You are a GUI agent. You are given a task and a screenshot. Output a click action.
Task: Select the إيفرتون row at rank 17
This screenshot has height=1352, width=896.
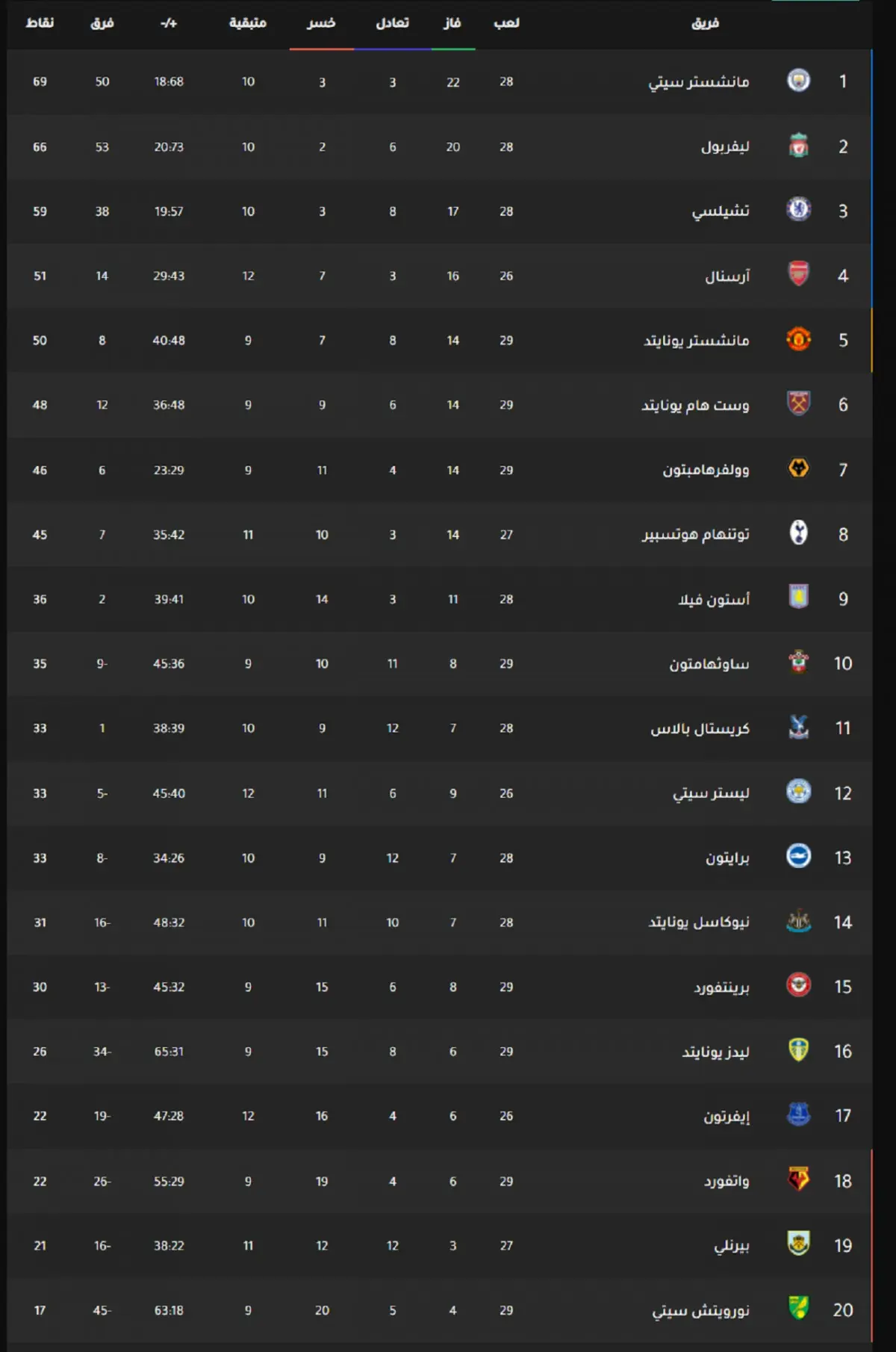(x=440, y=1116)
